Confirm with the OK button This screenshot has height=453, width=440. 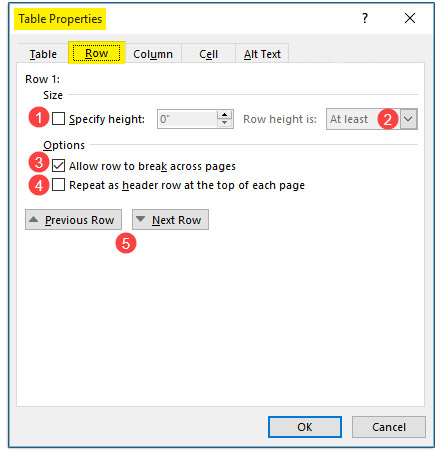[305, 427]
